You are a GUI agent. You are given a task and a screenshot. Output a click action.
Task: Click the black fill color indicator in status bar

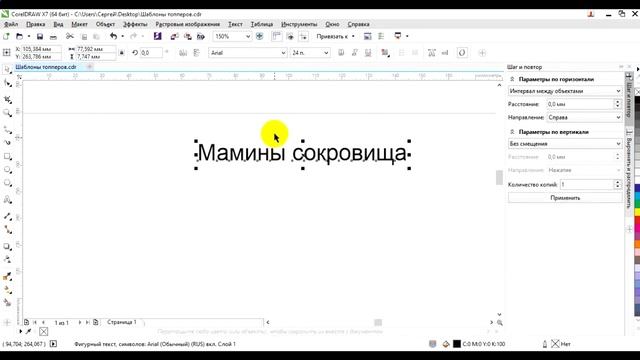pyautogui.click(x=457, y=344)
